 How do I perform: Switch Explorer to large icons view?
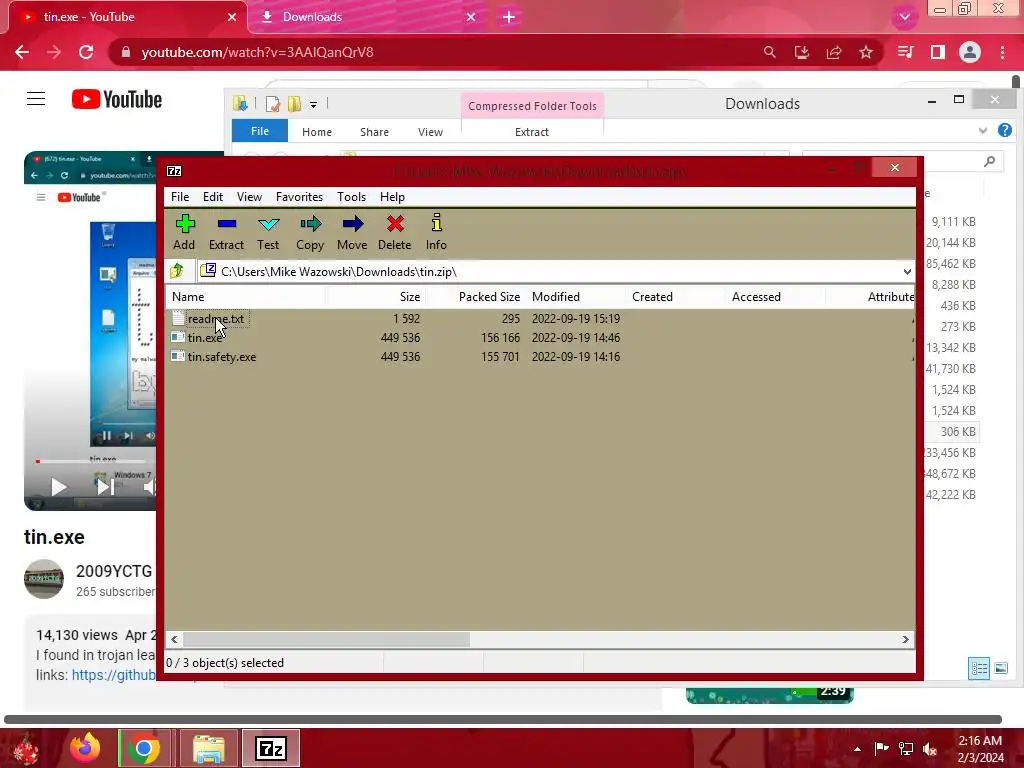click(x=1000, y=668)
